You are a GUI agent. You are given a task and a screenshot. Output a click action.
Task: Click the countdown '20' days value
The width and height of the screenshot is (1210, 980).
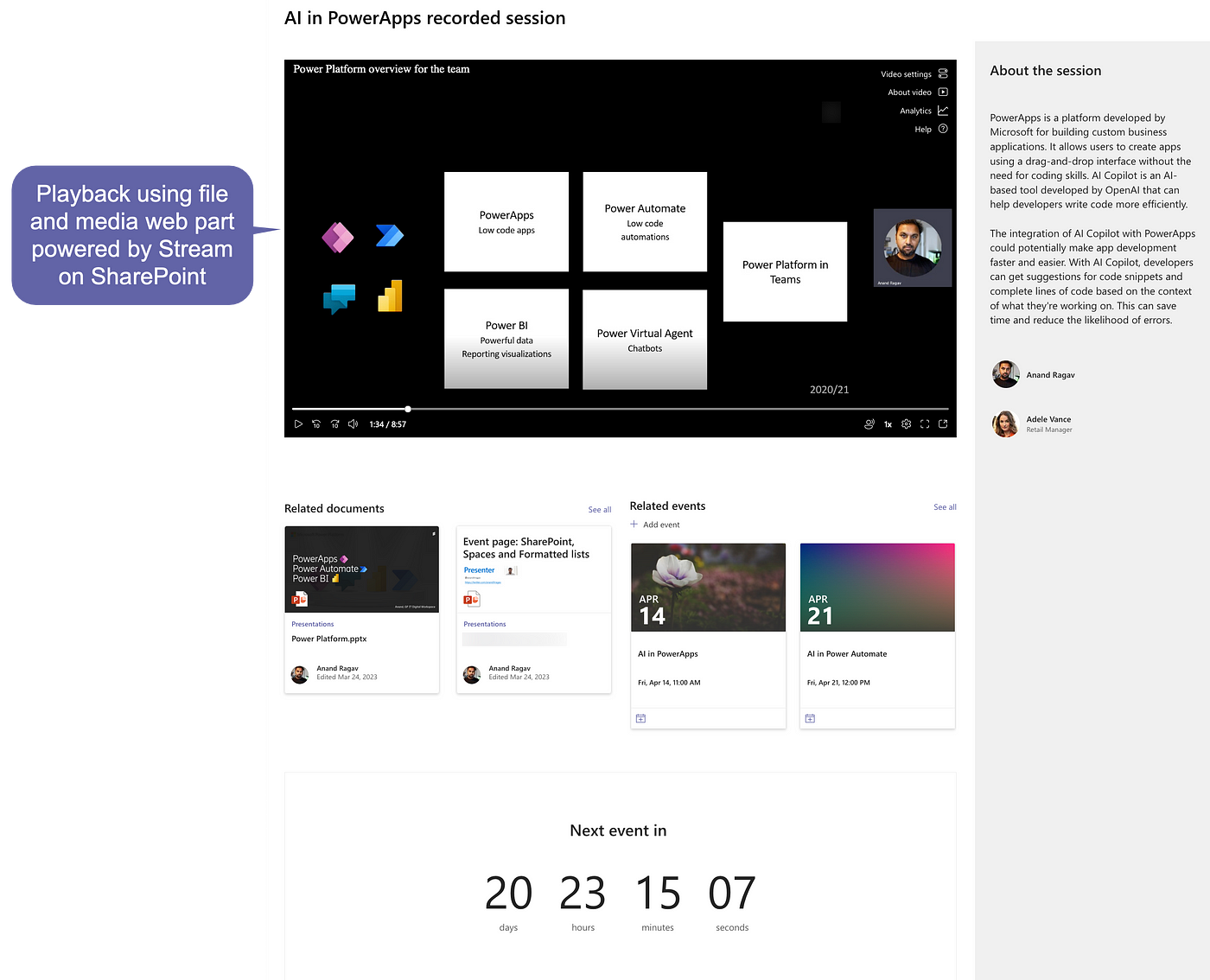tap(508, 894)
